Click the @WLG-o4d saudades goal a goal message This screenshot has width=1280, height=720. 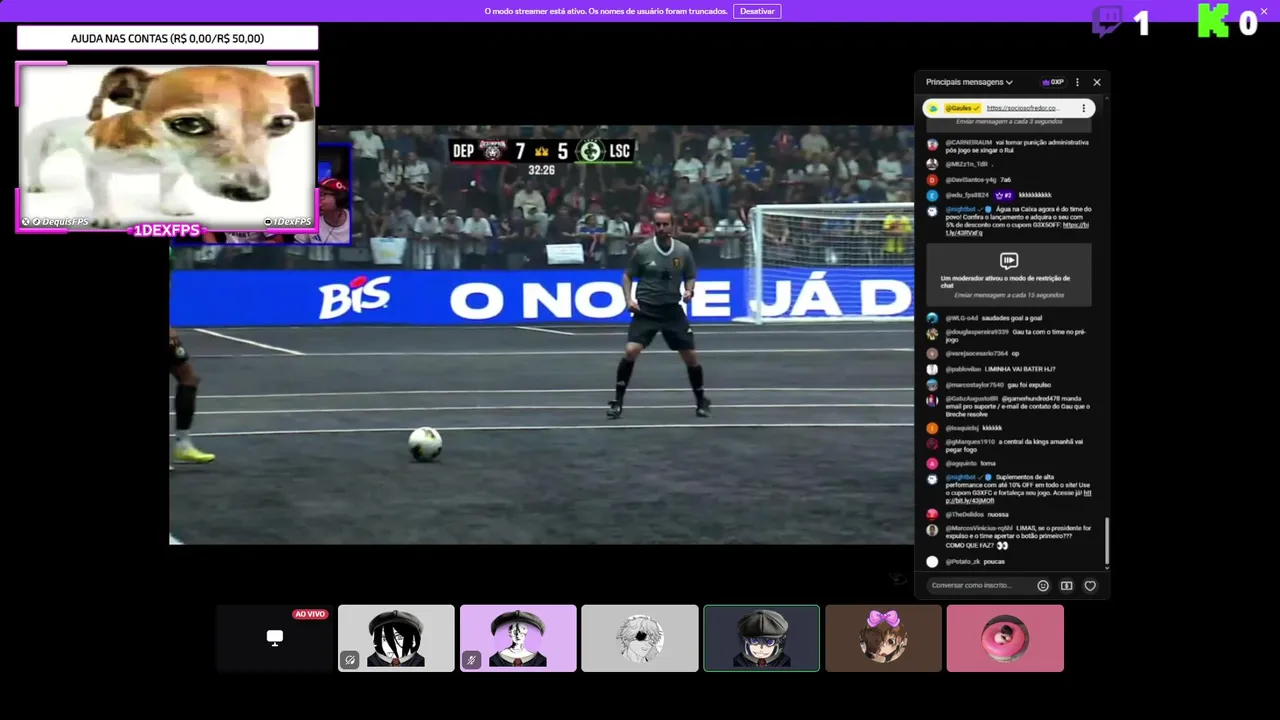[992, 318]
